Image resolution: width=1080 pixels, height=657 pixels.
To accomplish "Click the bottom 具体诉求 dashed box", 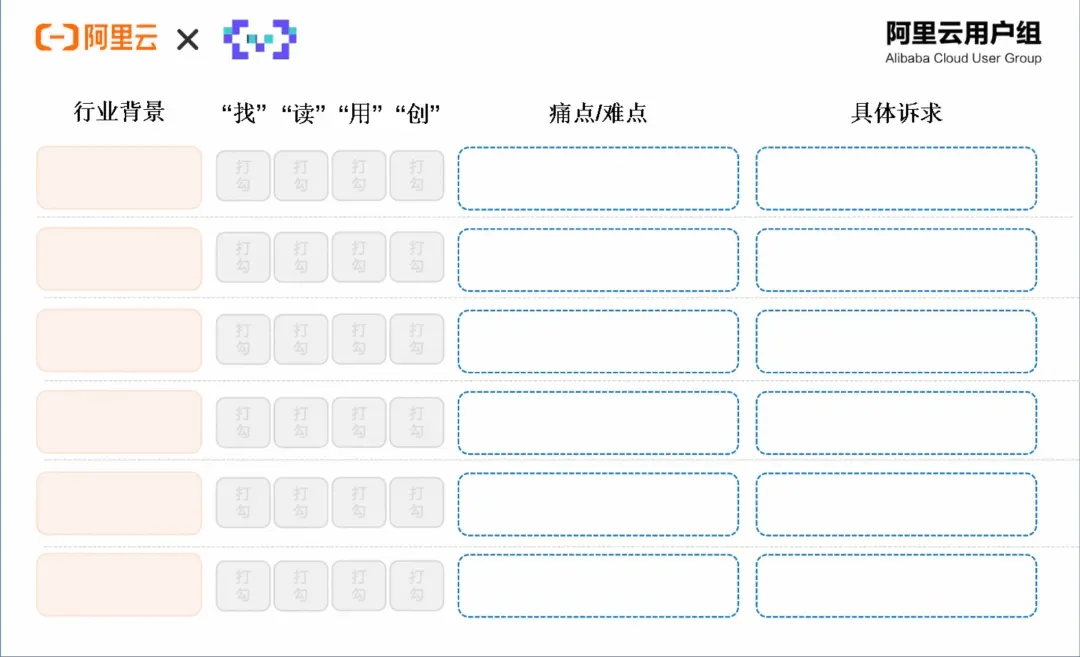I will click(x=896, y=586).
